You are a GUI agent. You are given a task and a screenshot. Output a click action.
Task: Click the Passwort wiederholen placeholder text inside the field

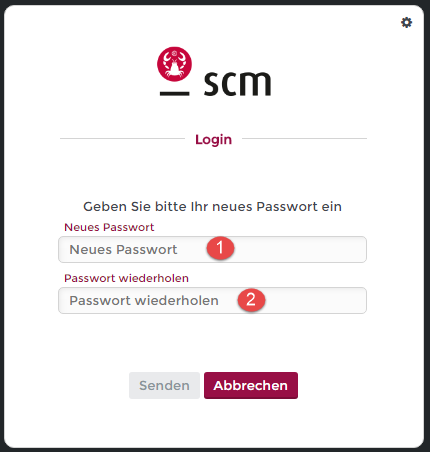(144, 300)
